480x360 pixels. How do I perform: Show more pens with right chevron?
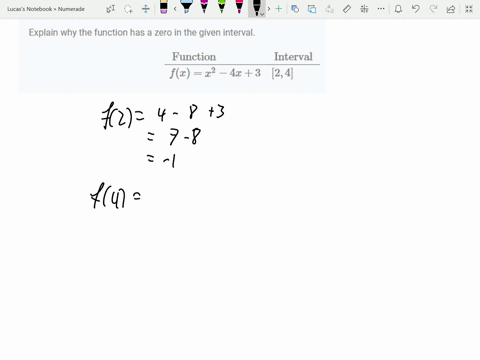click(x=269, y=9)
